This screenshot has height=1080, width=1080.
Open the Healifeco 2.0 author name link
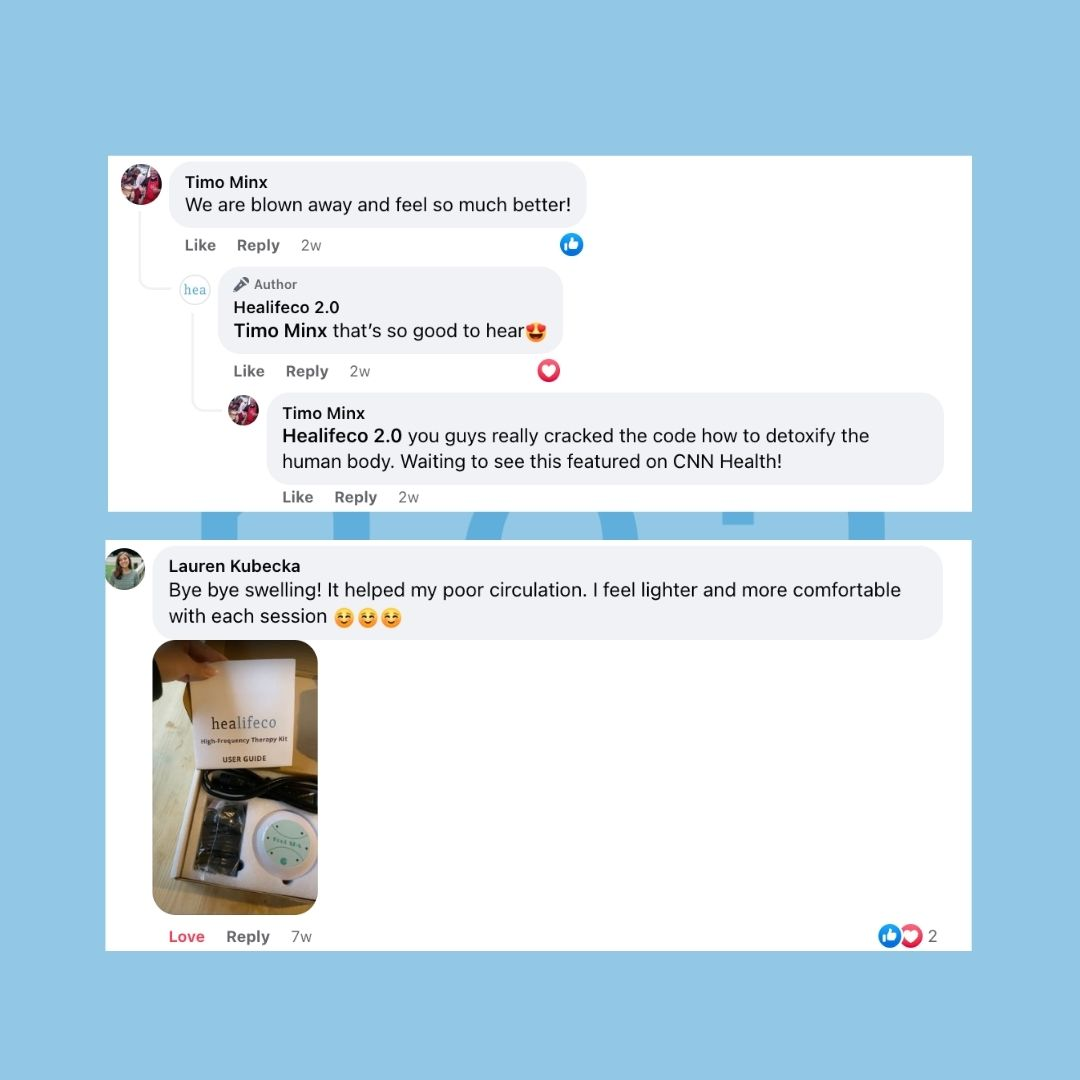pyautogui.click(x=286, y=307)
